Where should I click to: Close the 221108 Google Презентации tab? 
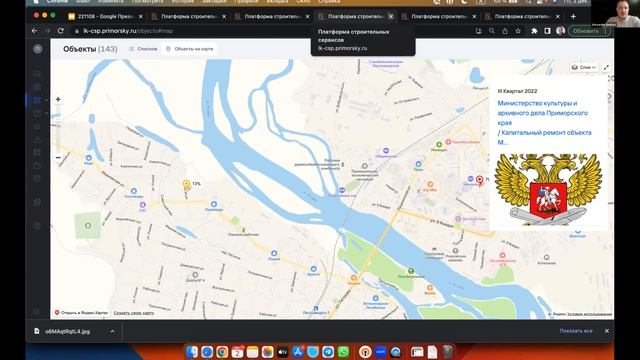click(141, 17)
